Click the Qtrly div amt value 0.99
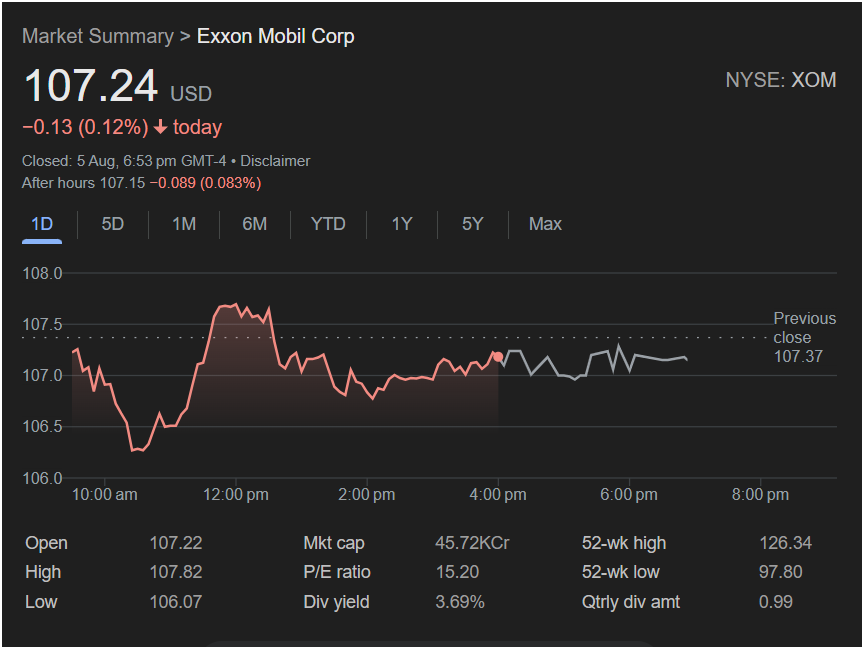 point(776,602)
